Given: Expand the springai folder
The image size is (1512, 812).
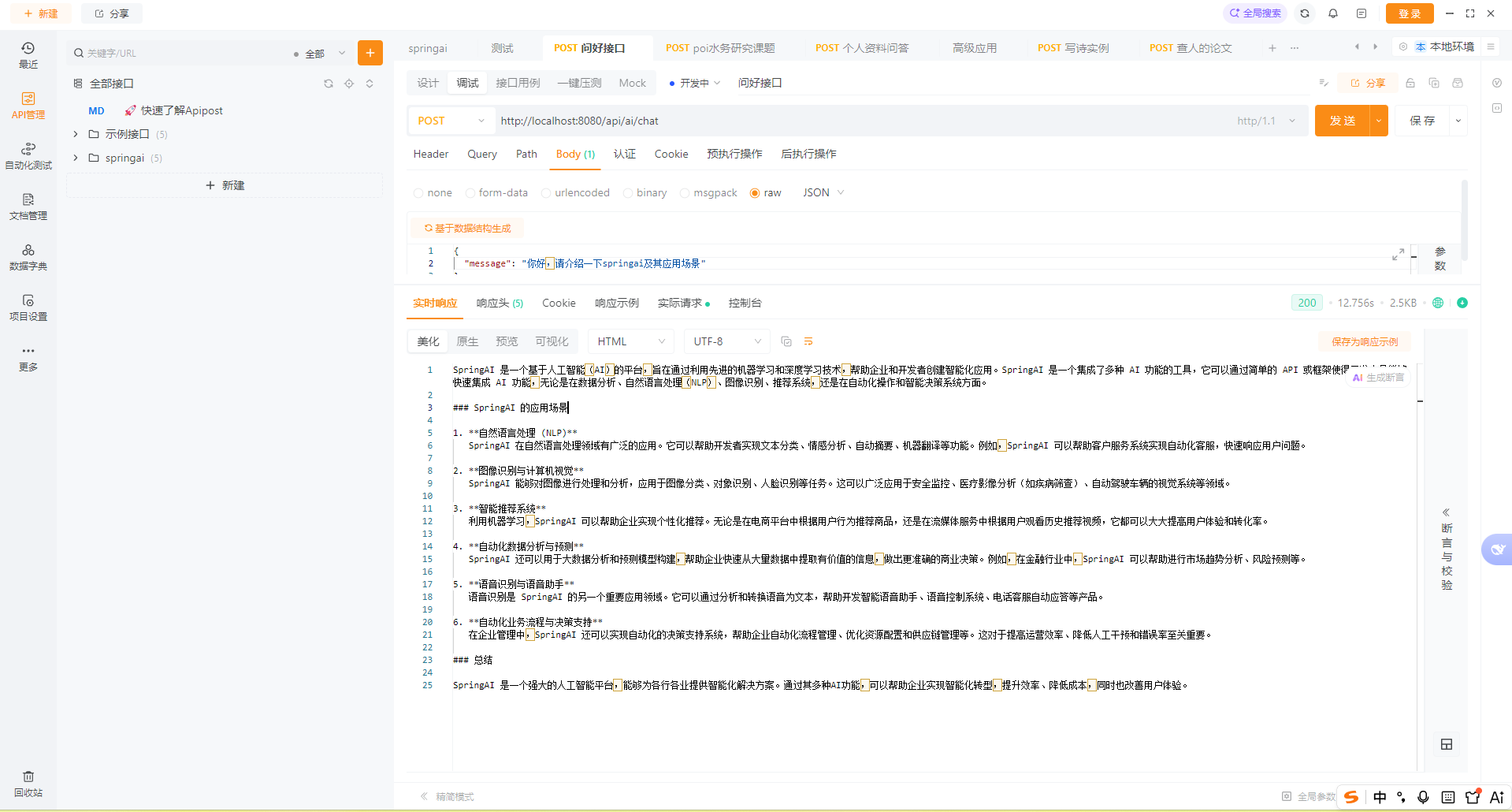Looking at the screenshot, I should [76, 158].
